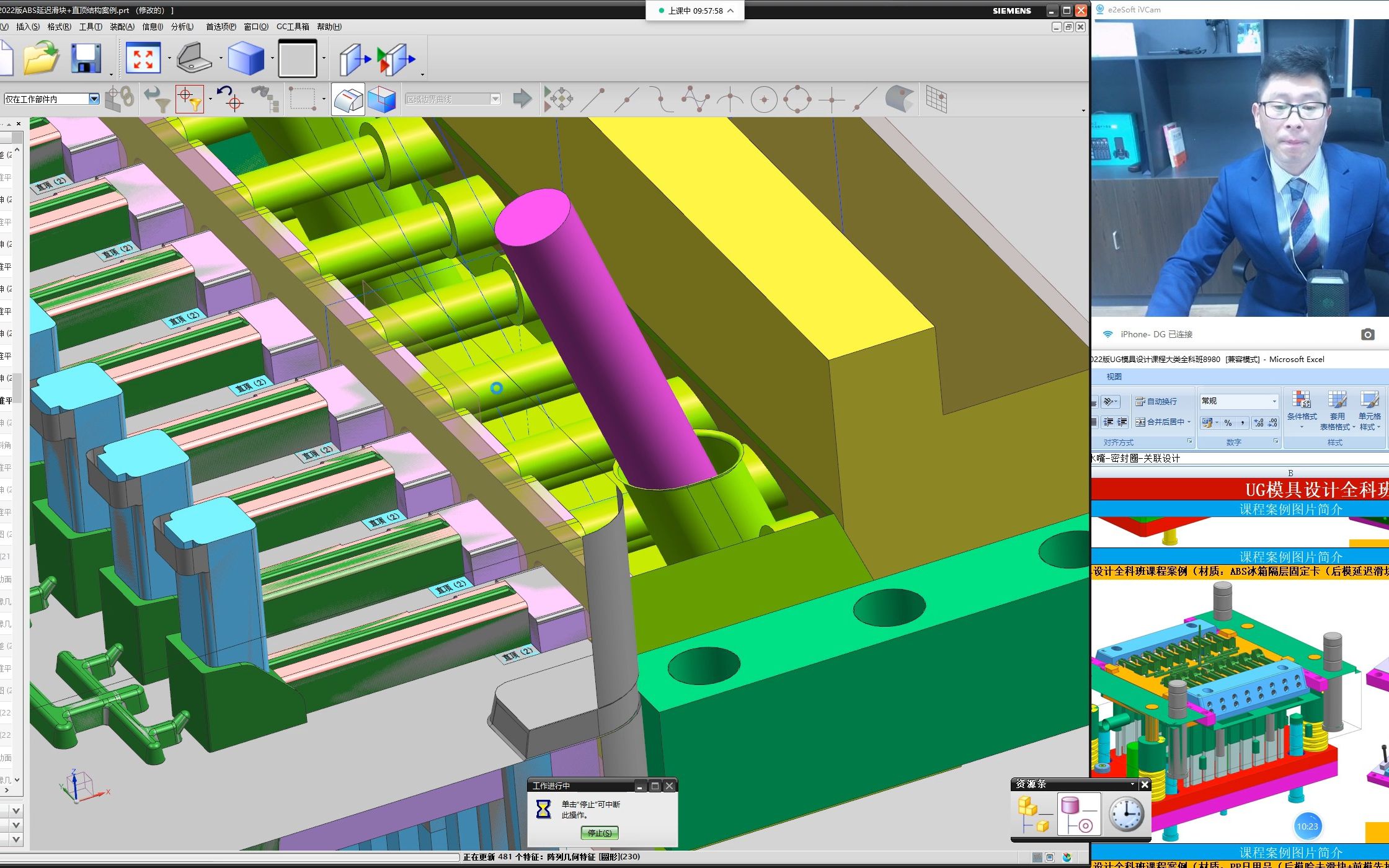Toggle arc center snap point
Image resolution: width=1389 pixels, height=868 pixels.
764,99
